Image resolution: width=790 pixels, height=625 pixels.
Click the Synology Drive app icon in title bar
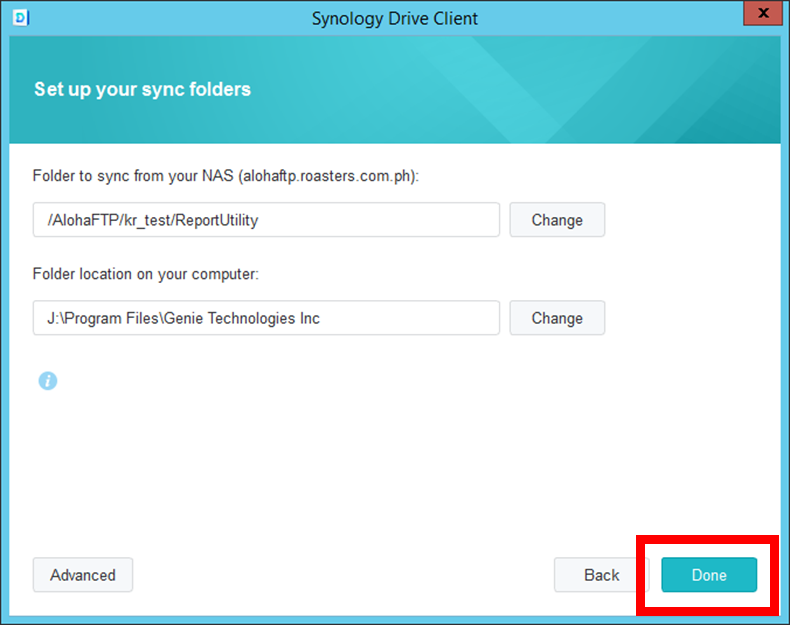(x=21, y=18)
